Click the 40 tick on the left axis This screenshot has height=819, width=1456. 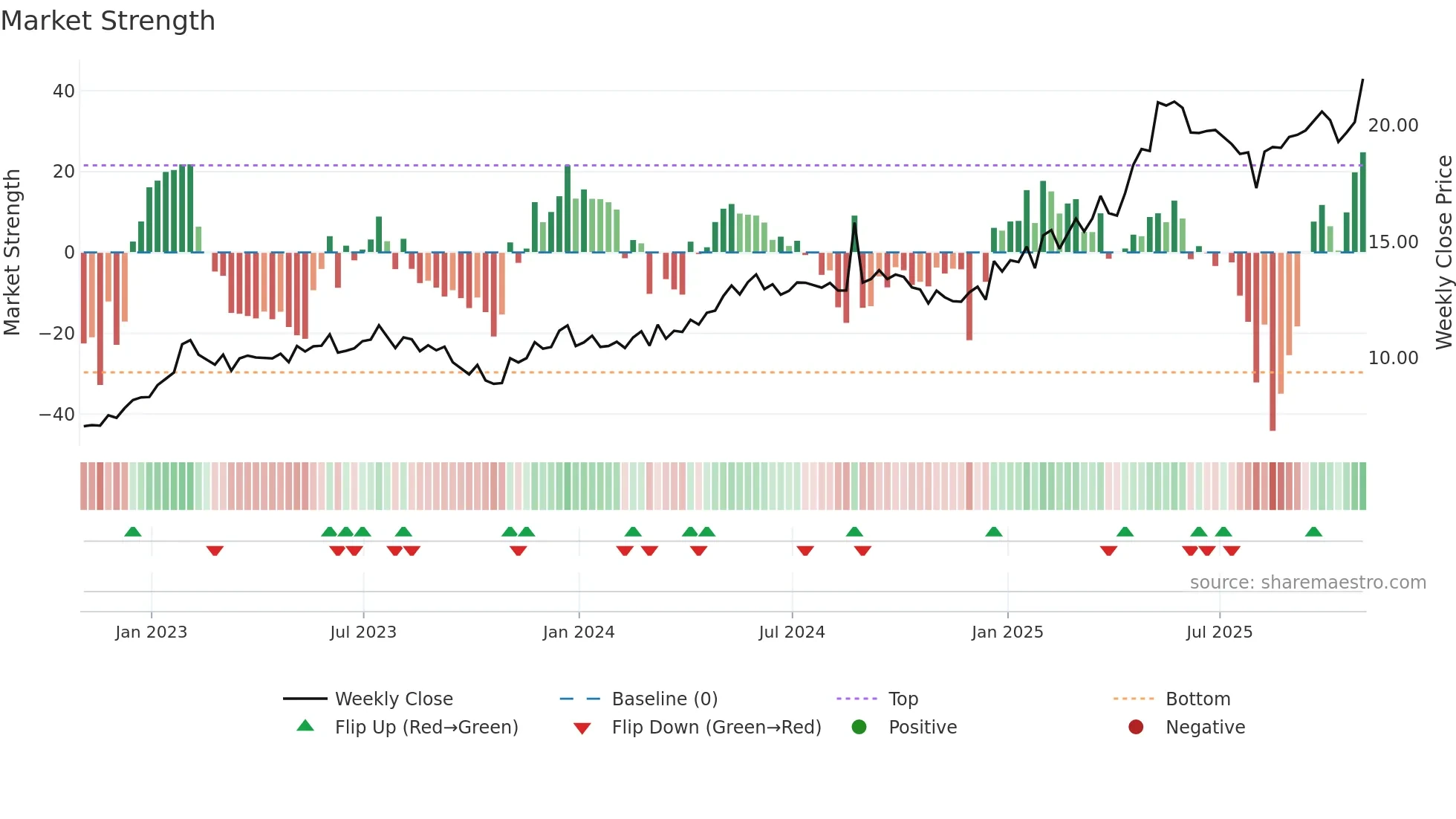[x=64, y=91]
